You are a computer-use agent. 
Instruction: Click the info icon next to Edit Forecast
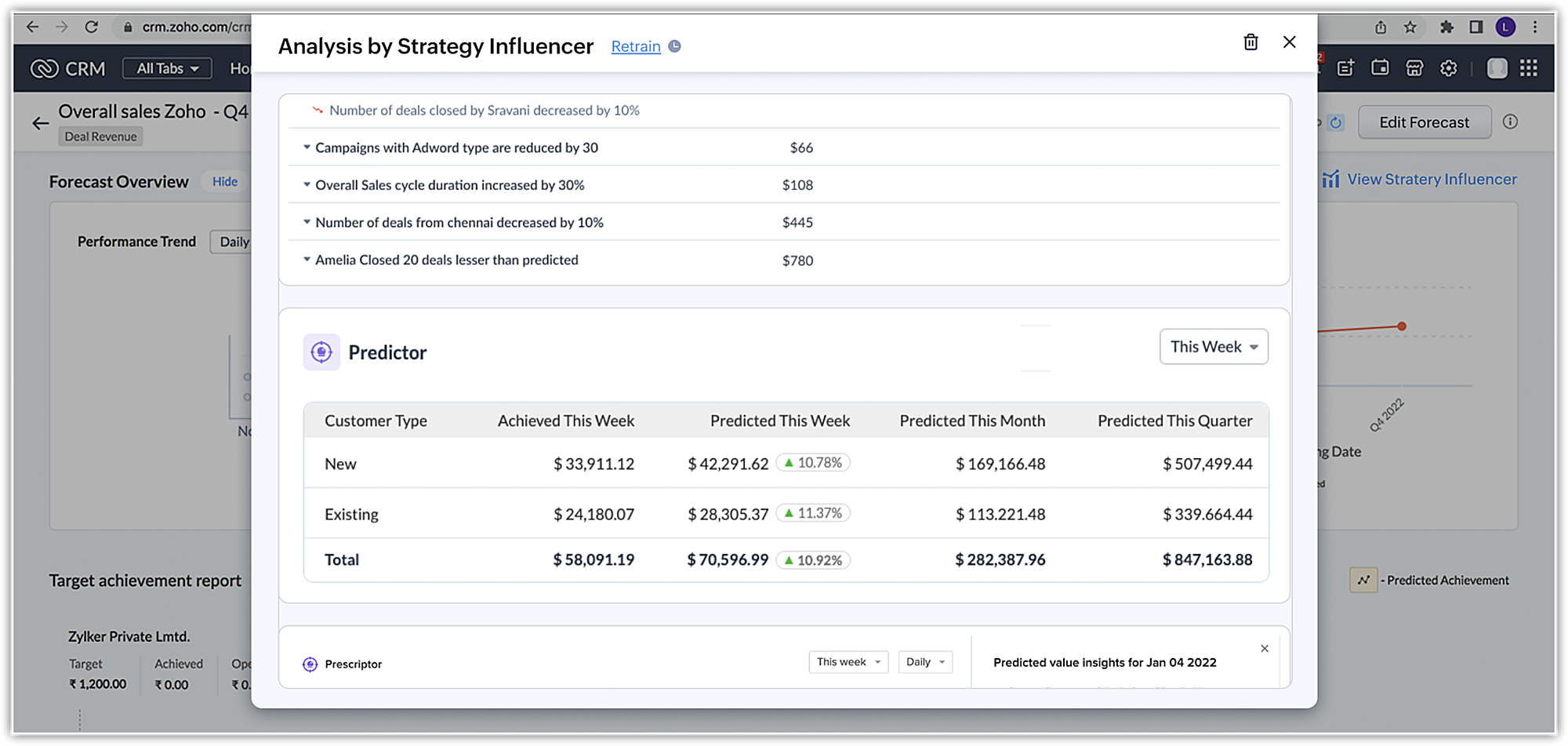click(1510, 122)
